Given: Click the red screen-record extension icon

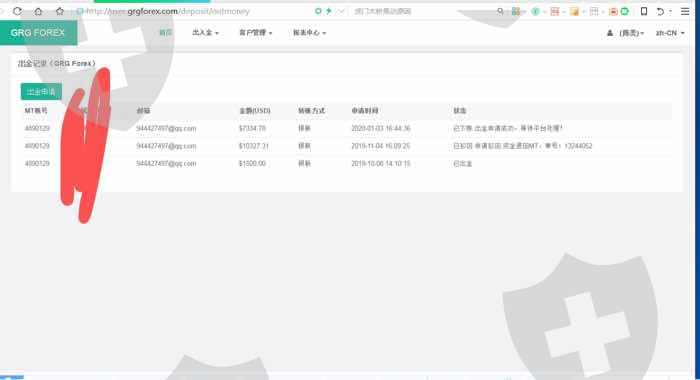Looking at the screenshot, I should 613,12.
